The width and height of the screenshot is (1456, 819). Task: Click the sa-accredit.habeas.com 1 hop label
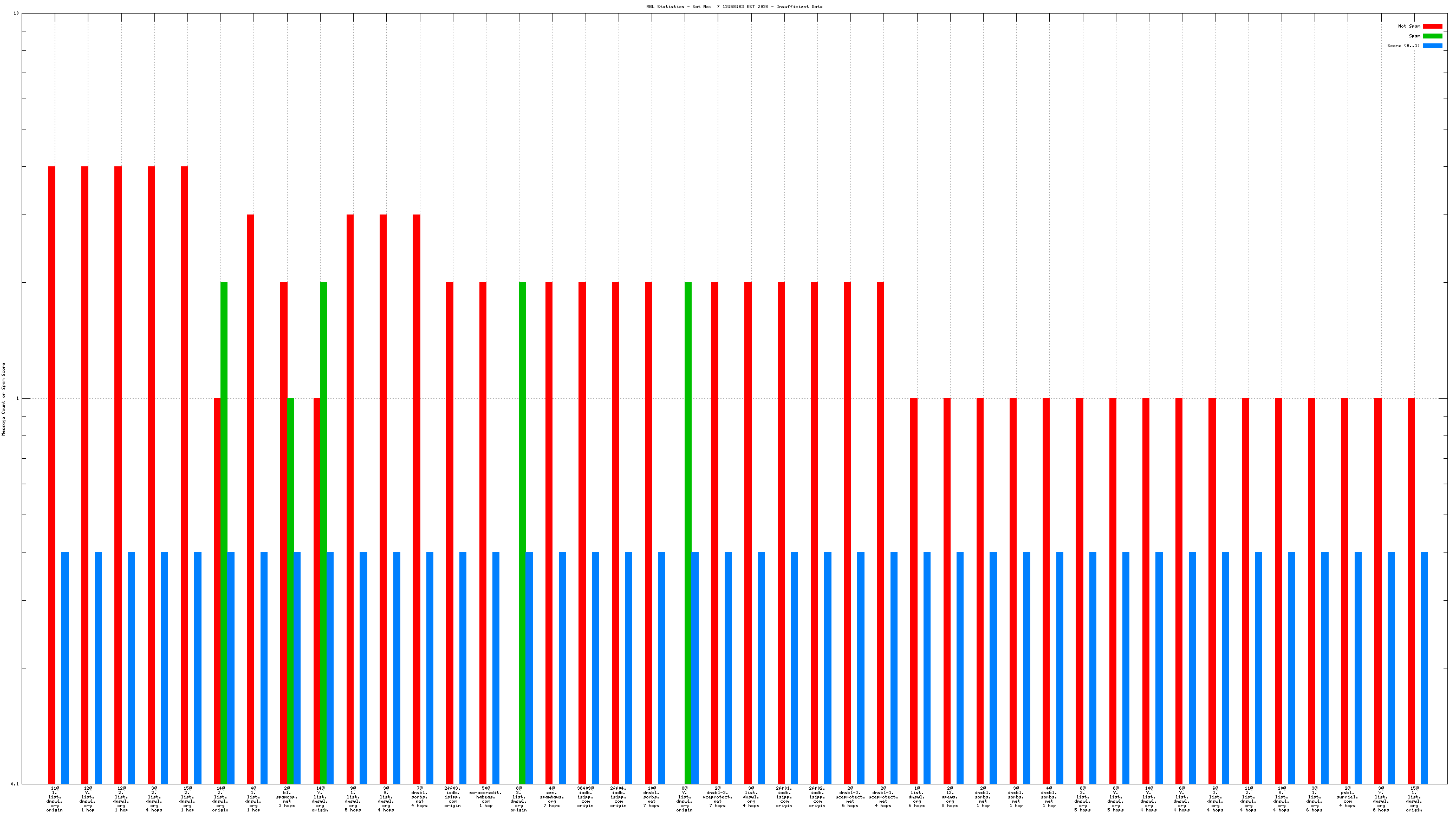485,797
